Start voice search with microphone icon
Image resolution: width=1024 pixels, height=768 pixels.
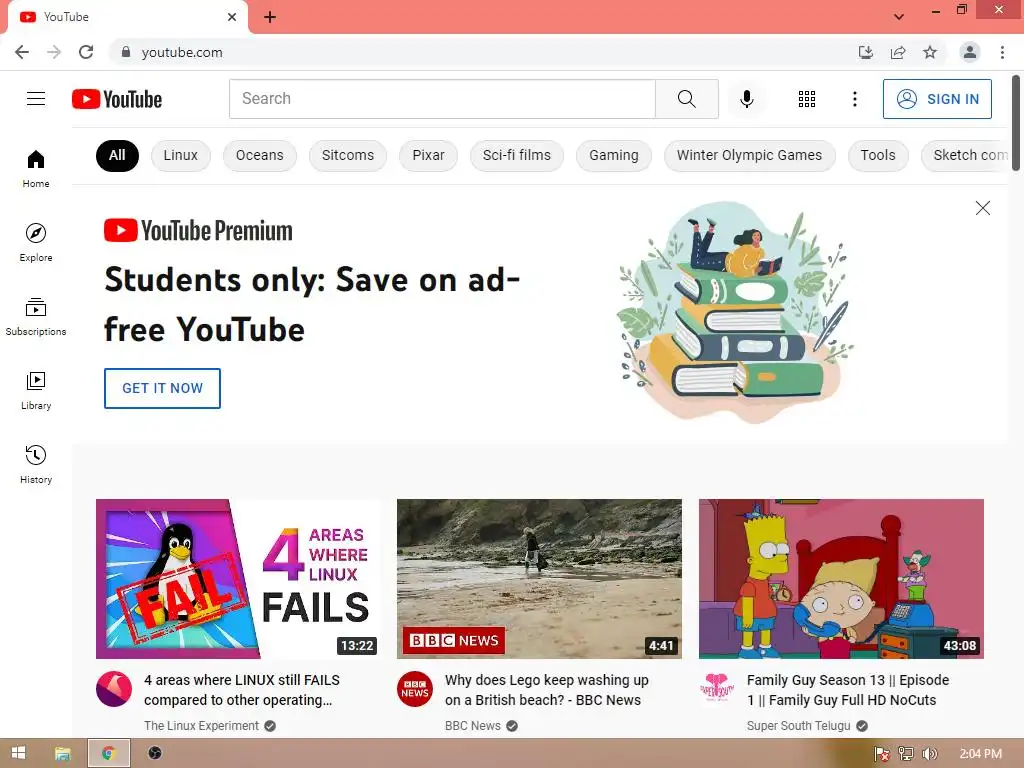click(746, 99)
